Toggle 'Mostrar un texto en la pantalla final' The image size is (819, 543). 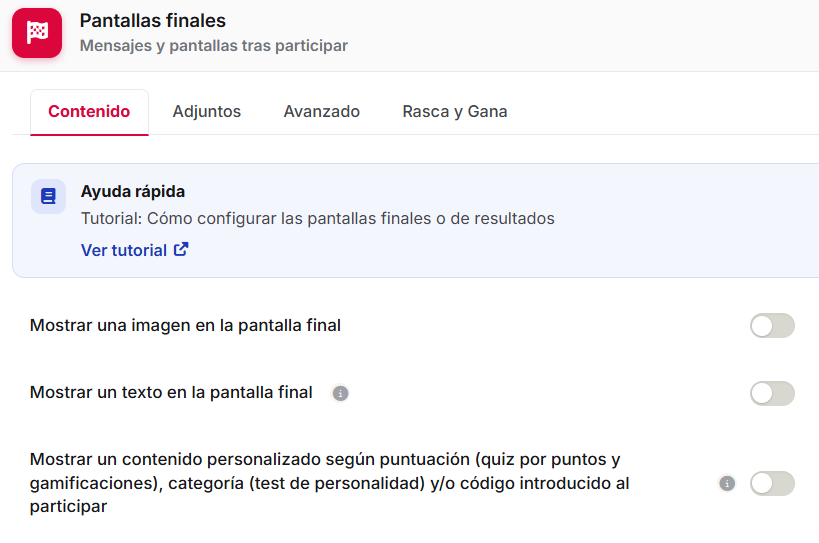coord(773,393)
